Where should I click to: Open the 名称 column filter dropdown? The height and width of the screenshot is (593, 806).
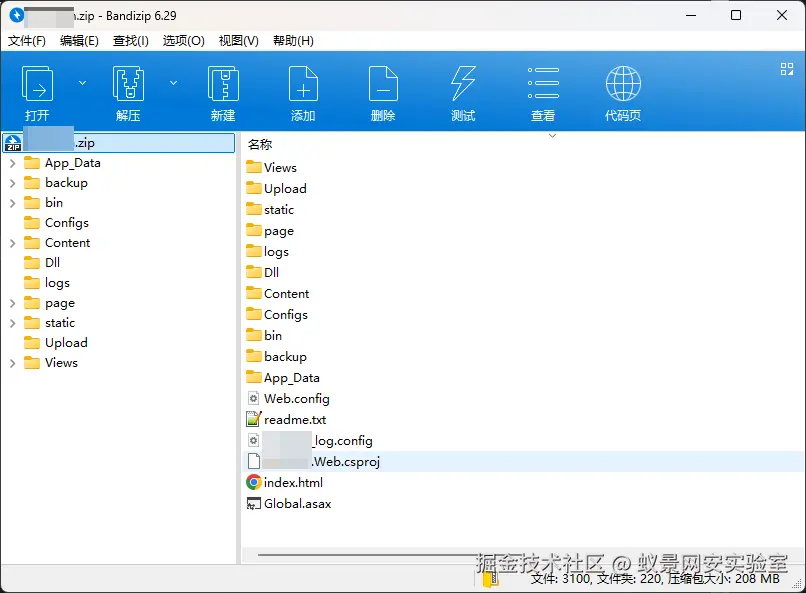[552, 133]
